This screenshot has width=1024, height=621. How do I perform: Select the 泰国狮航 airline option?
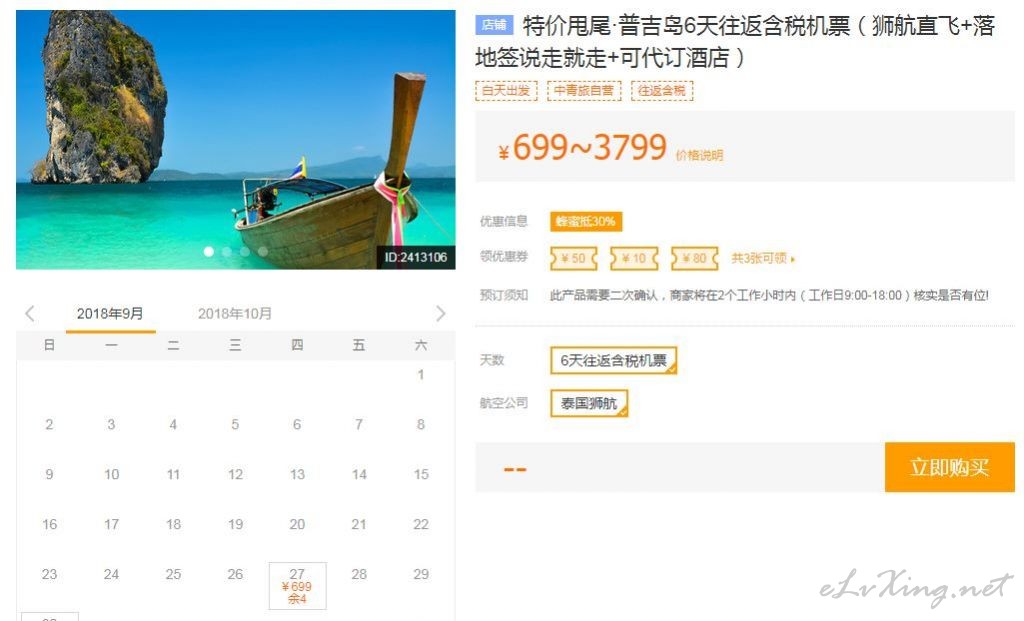[589, 403]
